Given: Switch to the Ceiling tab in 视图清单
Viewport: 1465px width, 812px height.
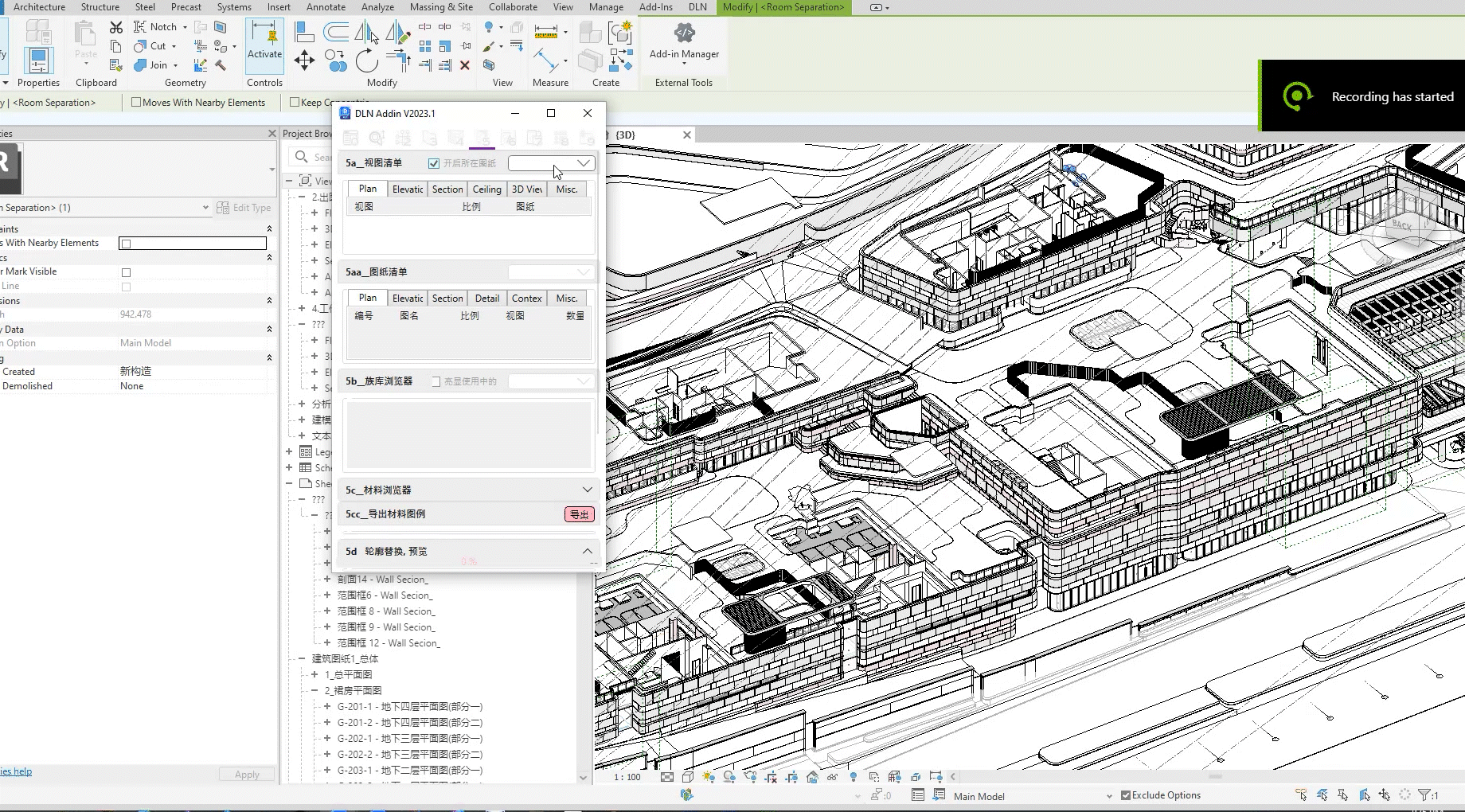Looking at the screenshot, I should click(x=486, y=189).
